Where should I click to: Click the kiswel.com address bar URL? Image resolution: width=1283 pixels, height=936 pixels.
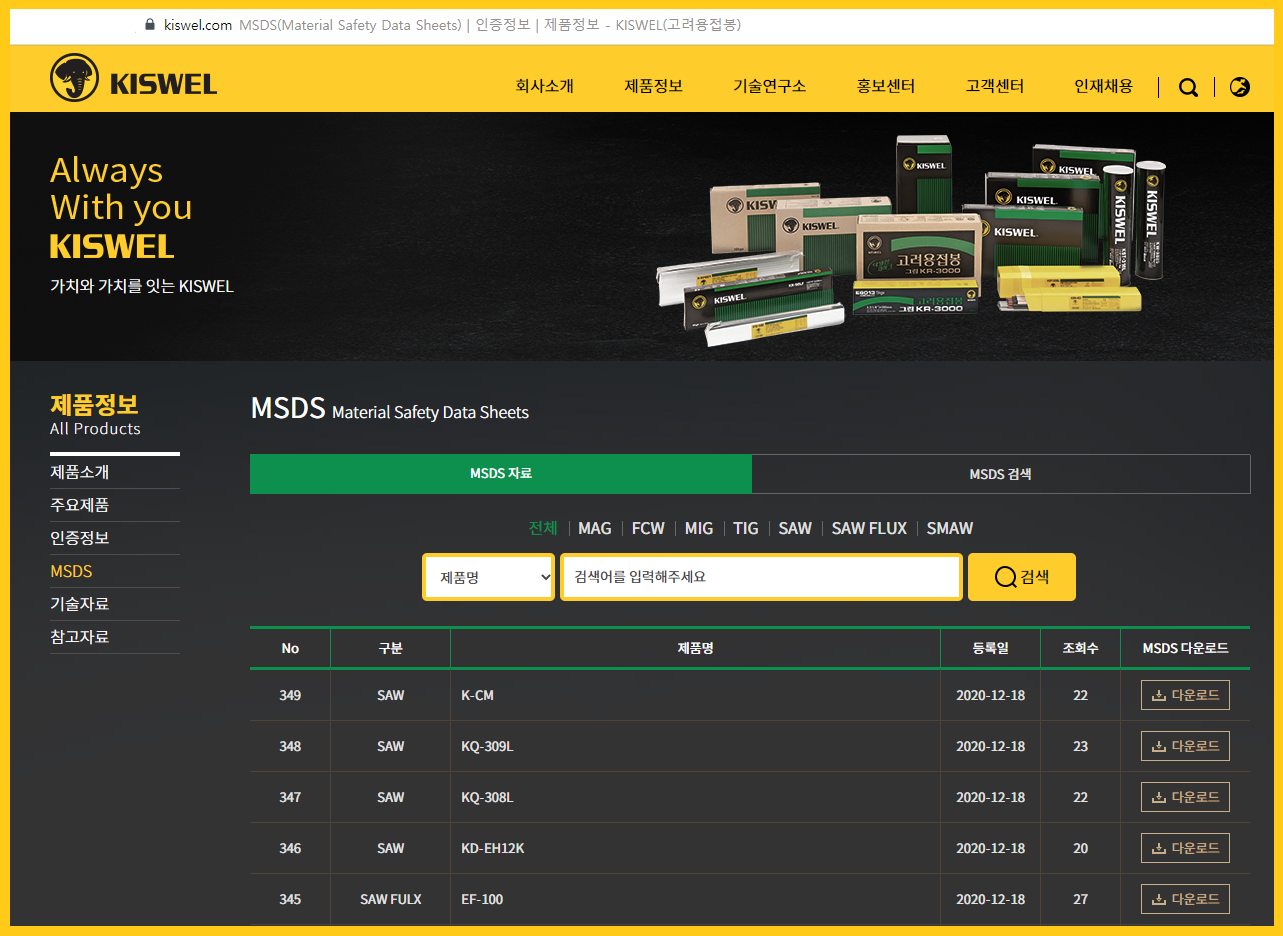click(198, 25)
